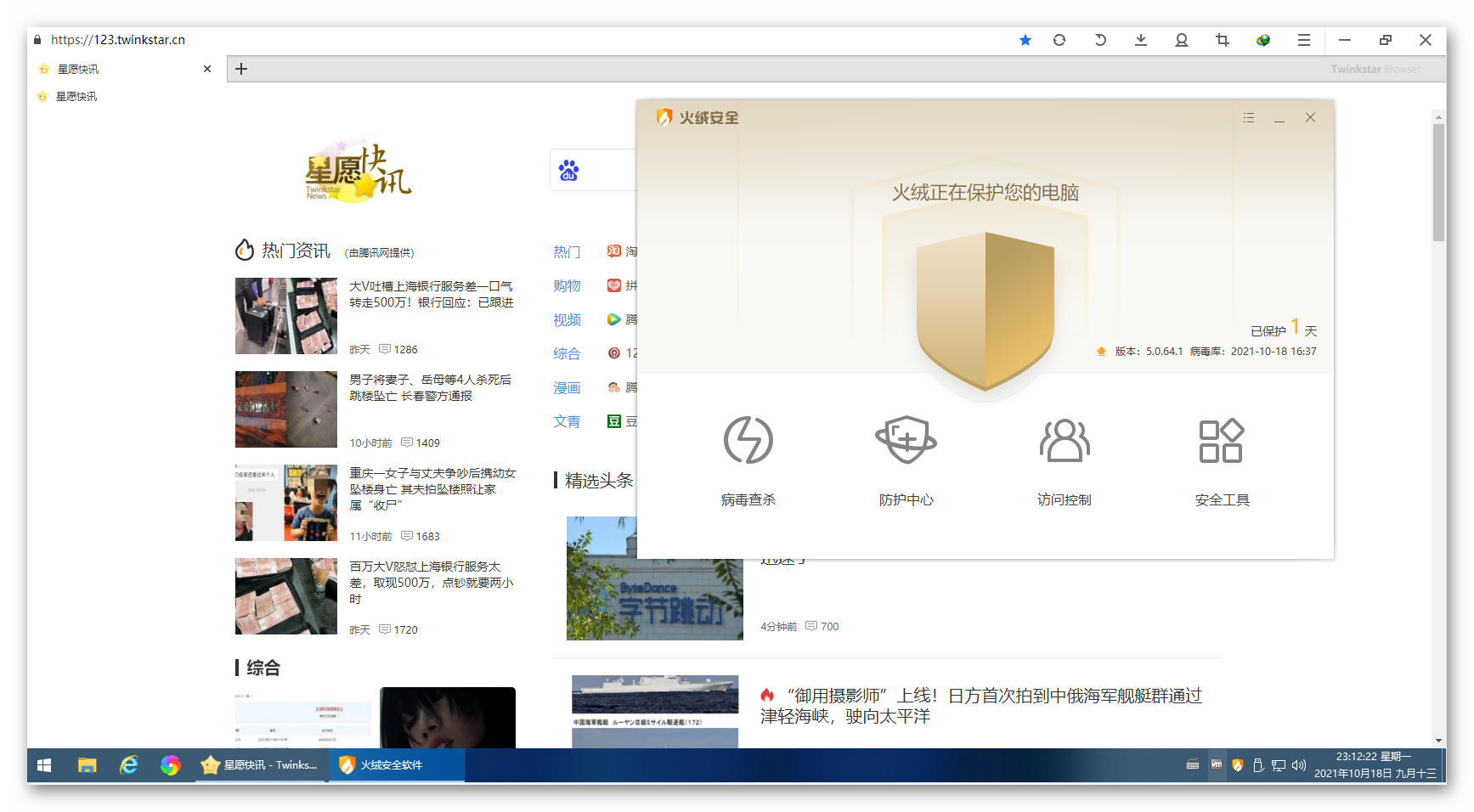Open taskbar clock and date
The image size is (1474, 812).
pos(1375,765)
